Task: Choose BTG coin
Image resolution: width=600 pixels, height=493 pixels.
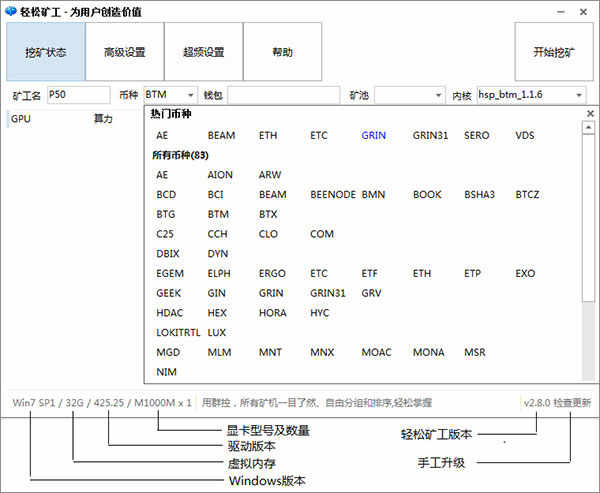Action: [x=166, y=214]
